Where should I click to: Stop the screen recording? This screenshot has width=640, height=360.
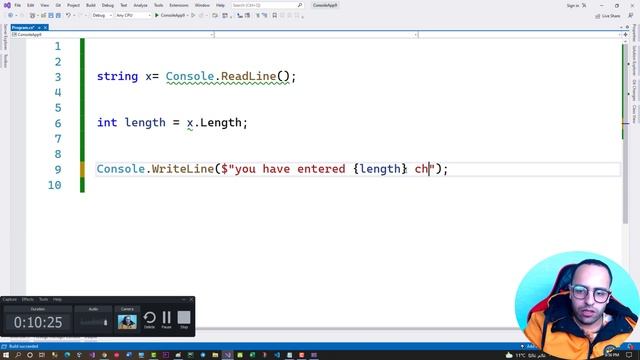point(184,320)
